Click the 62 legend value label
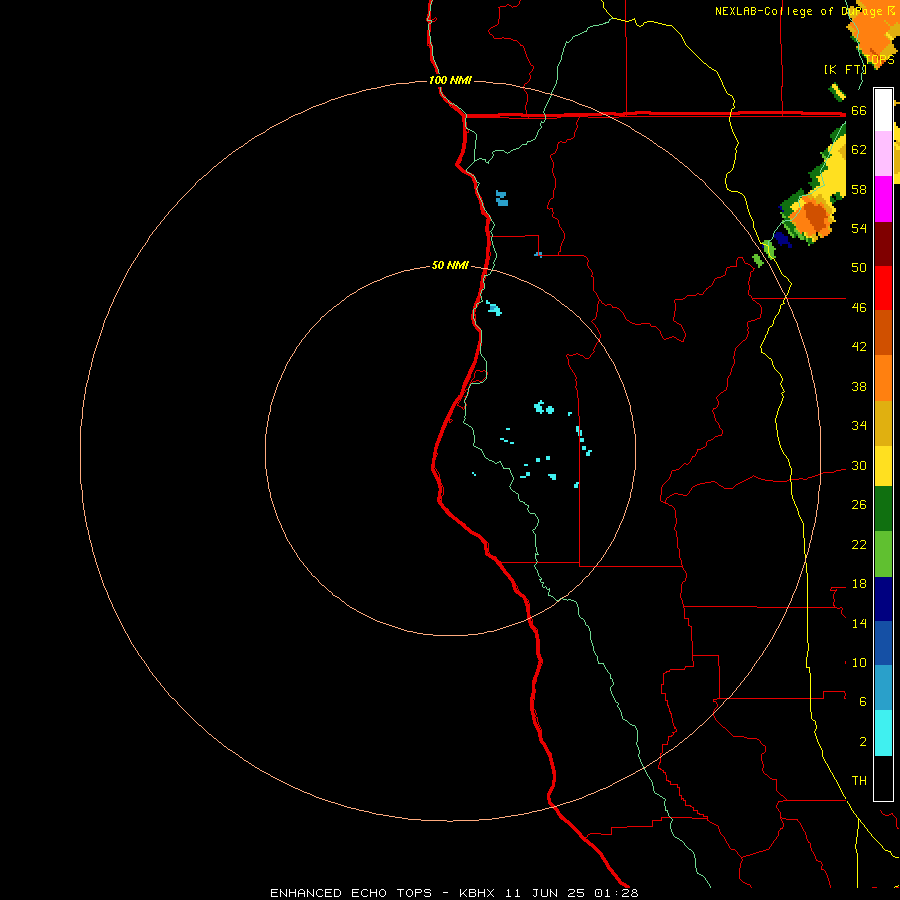 pyautogui.click(x=859, y=150)
